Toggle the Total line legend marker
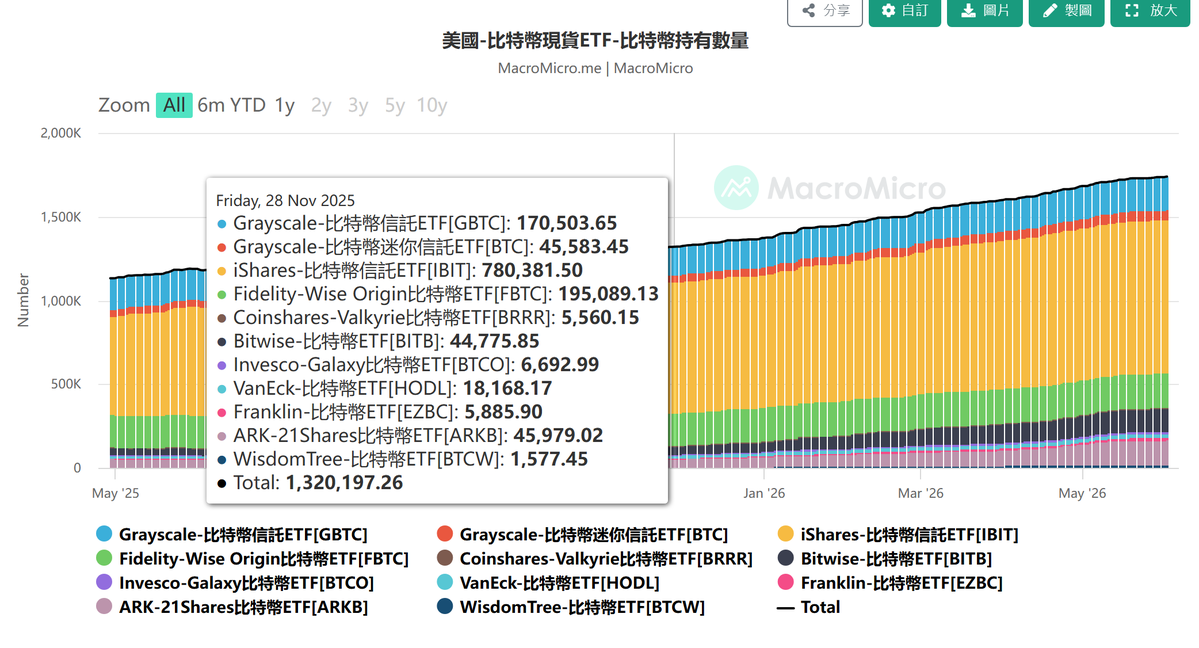This screenshot has width=1199, height=648. click(x=785, y=607)
